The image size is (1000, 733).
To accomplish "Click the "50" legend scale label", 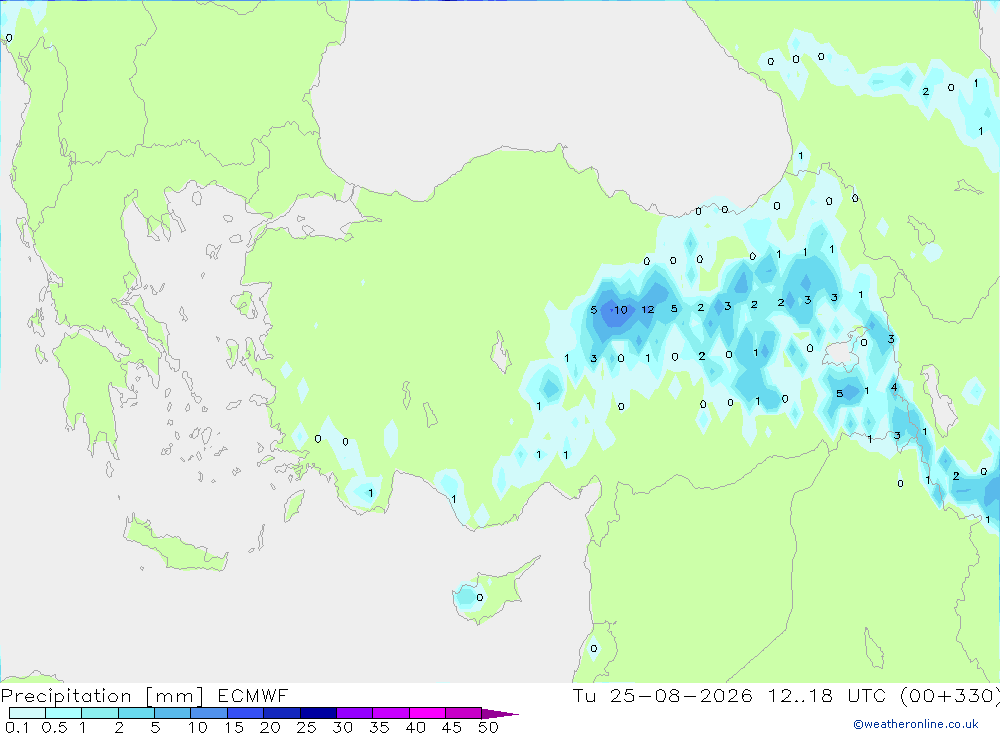I will 488,727.
